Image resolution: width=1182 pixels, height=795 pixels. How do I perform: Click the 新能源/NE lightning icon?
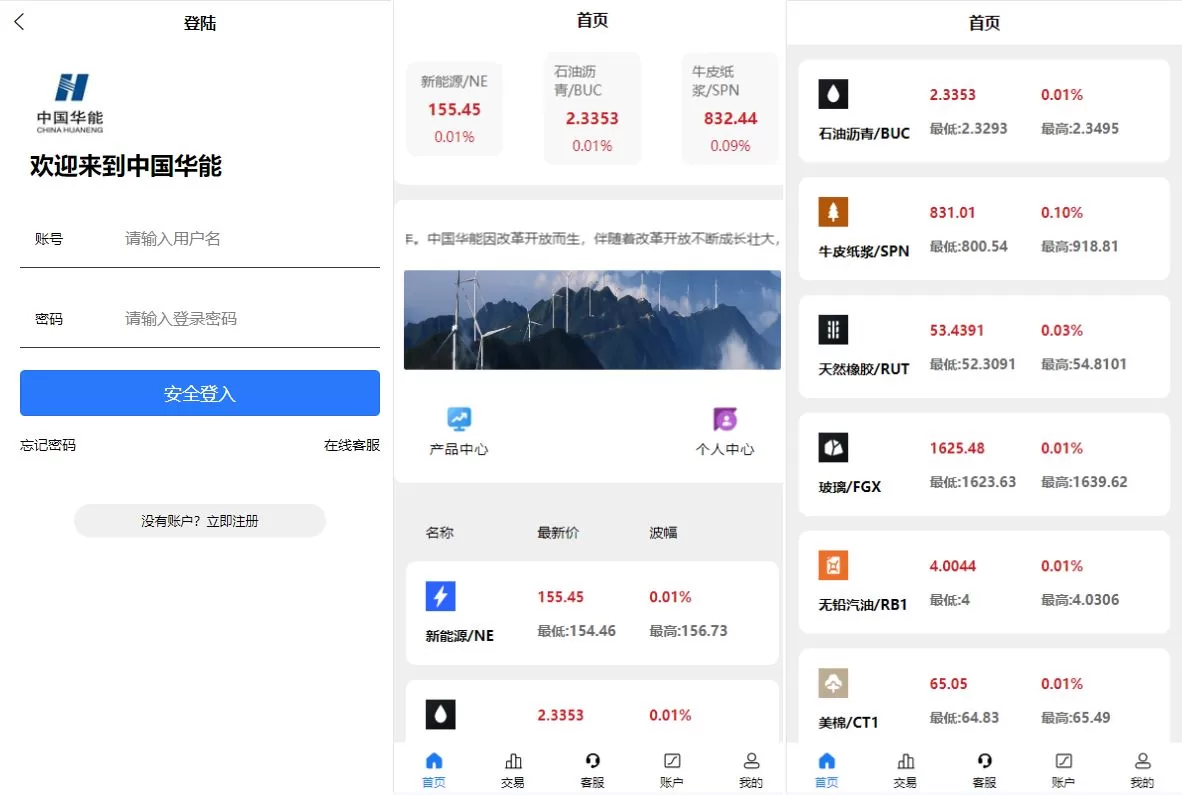(440, 596)
